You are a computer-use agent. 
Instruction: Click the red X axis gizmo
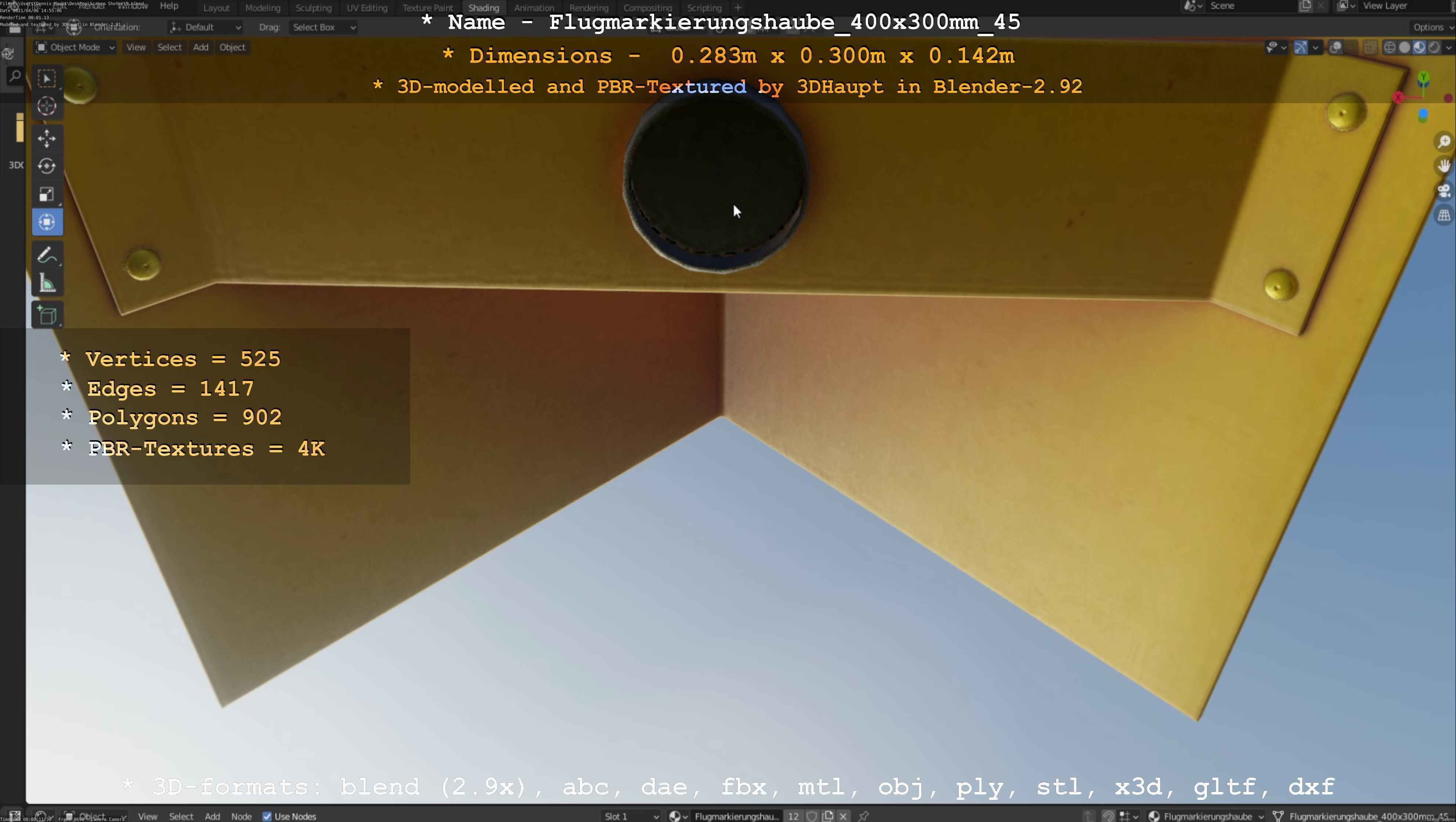pyautogui.click(x=1398, y=97)
